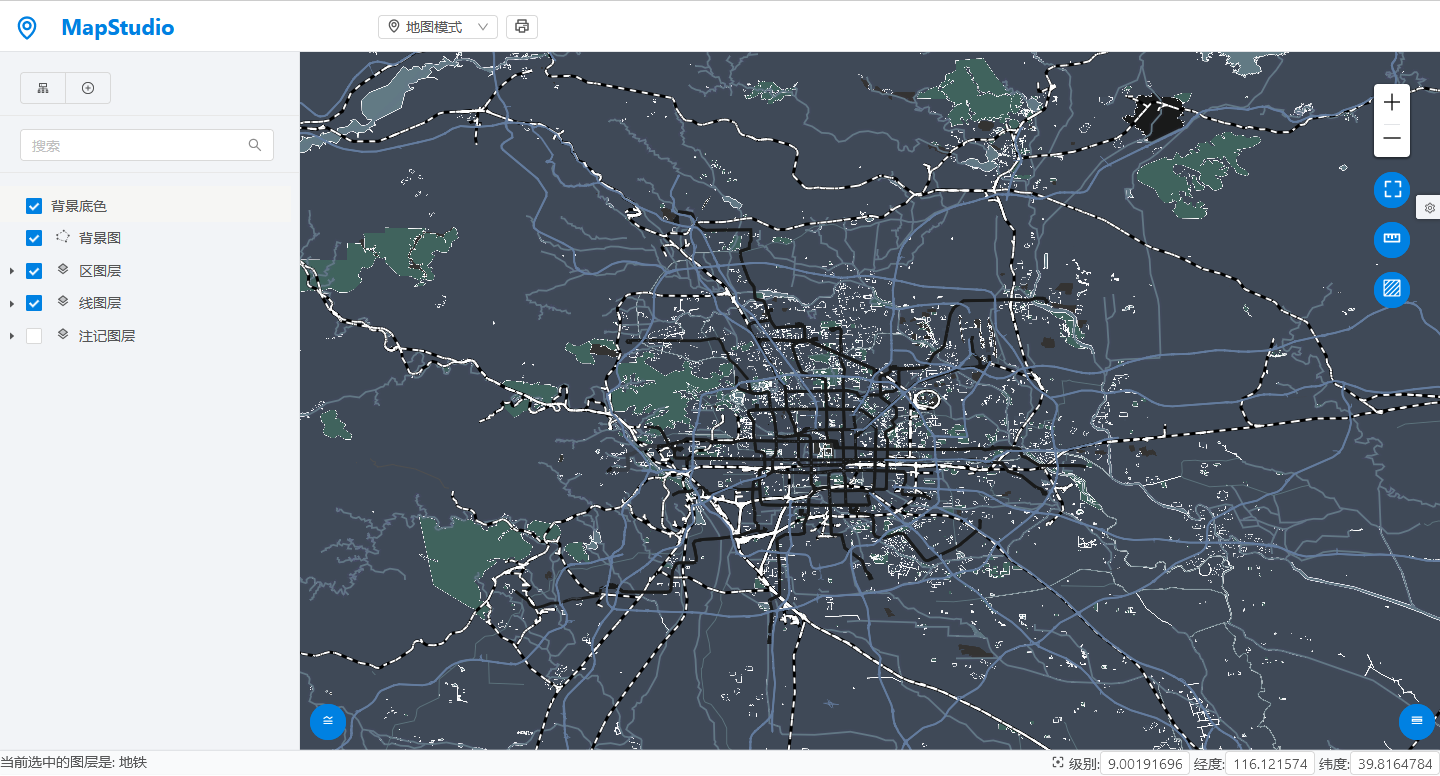Click the target icon beside 级别

coord(1058,763)
